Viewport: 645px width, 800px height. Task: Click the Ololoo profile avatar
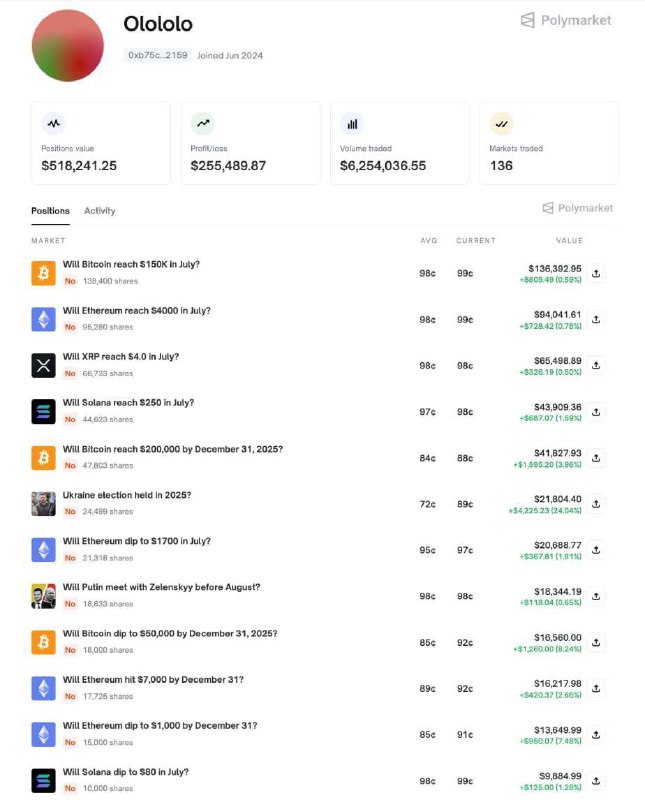pos(69,47)
